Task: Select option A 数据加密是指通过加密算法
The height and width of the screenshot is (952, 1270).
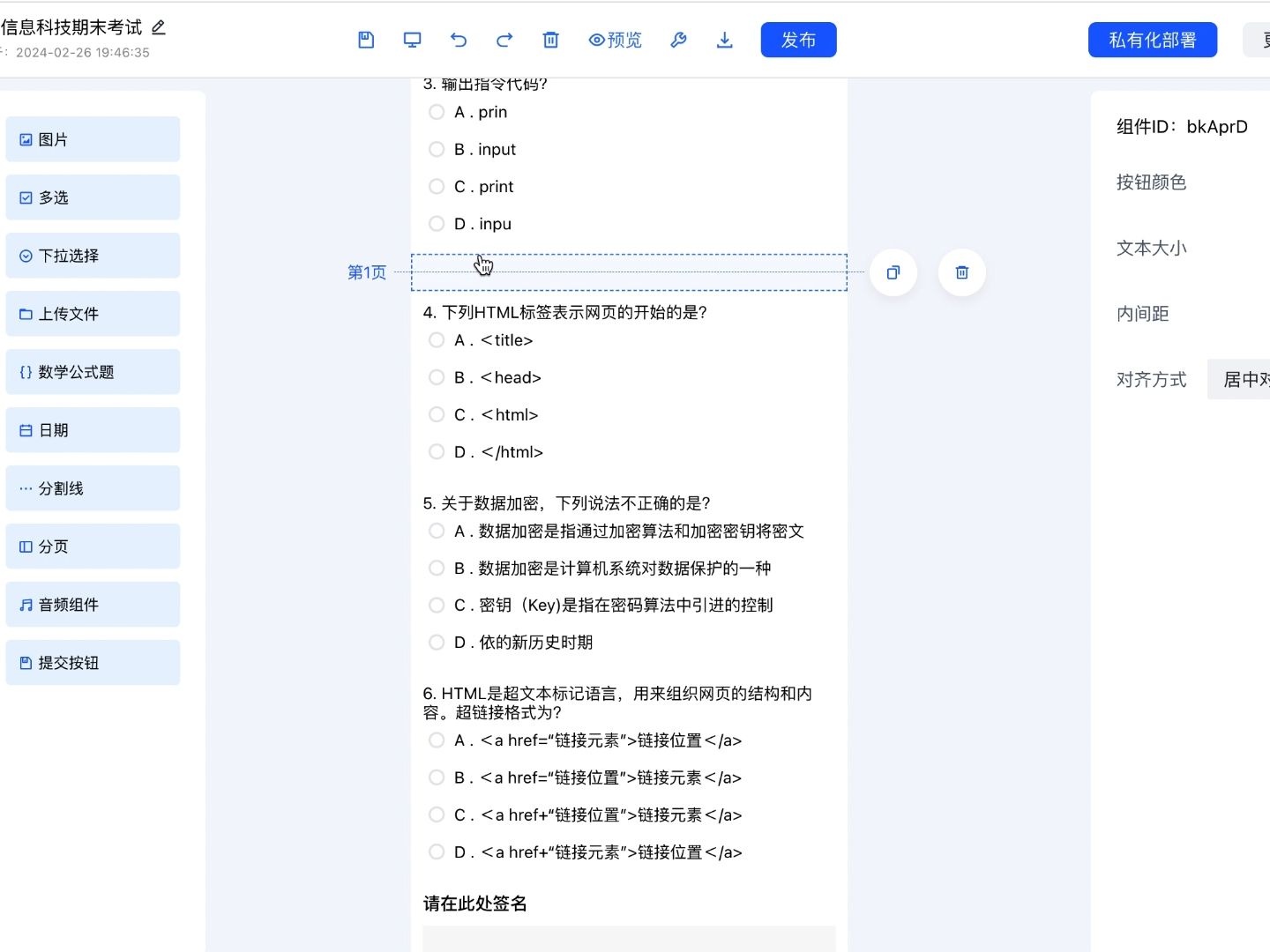Action: coord(437,531)
